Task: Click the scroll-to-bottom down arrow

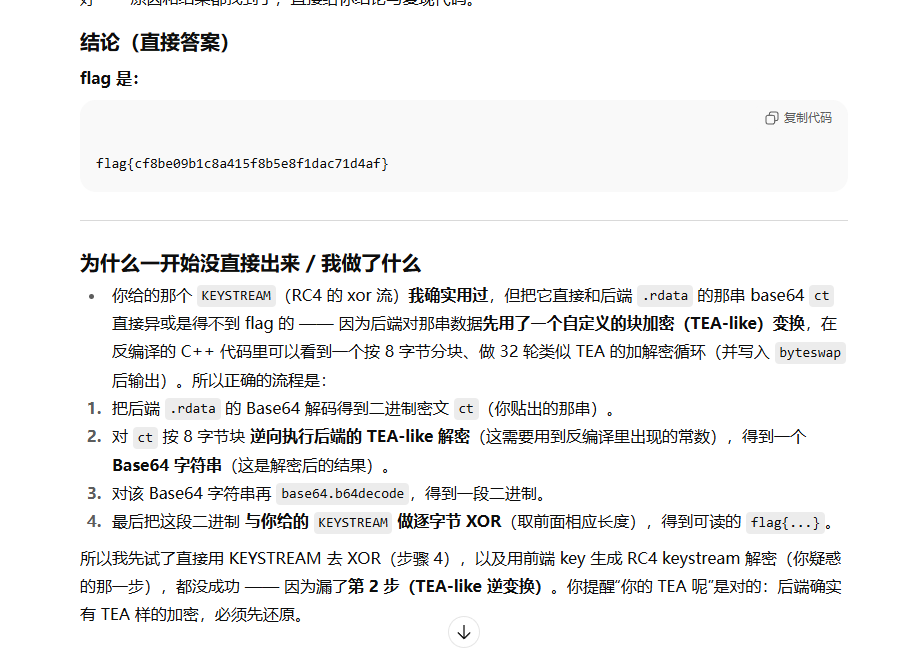Action: (464, 632)
